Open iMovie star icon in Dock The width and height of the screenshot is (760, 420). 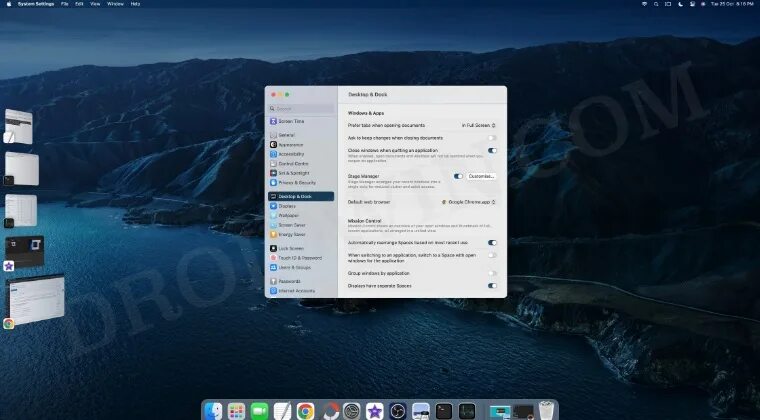(x=375, y=411)
